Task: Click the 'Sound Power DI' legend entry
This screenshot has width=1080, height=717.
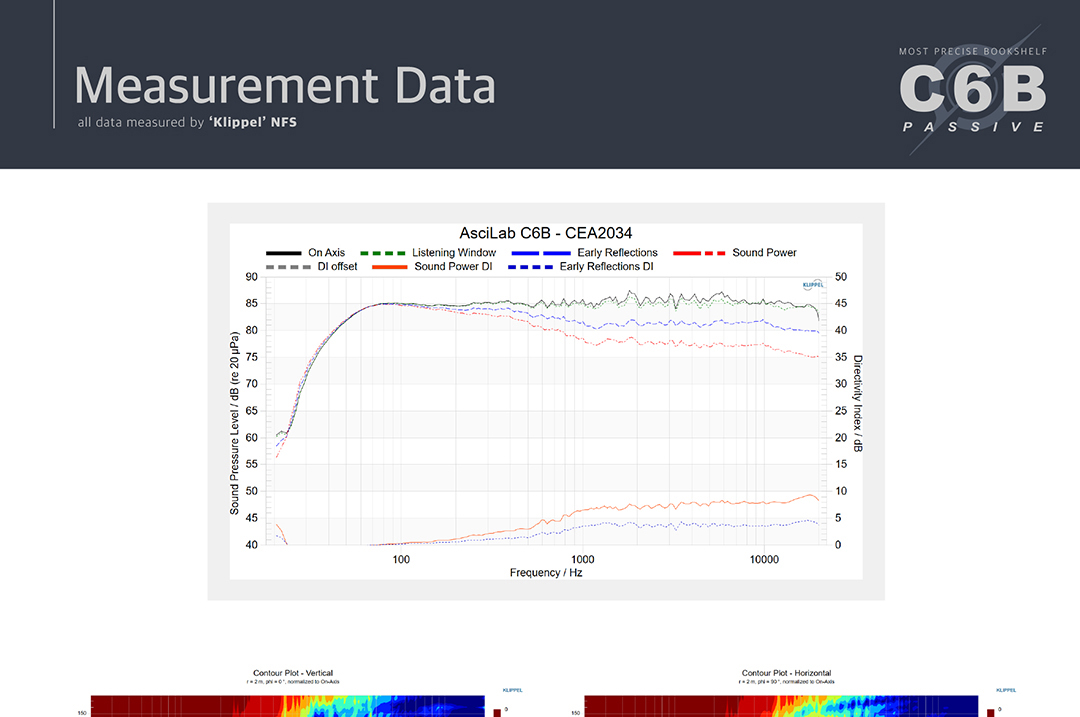Action: (x=432, y=267)
